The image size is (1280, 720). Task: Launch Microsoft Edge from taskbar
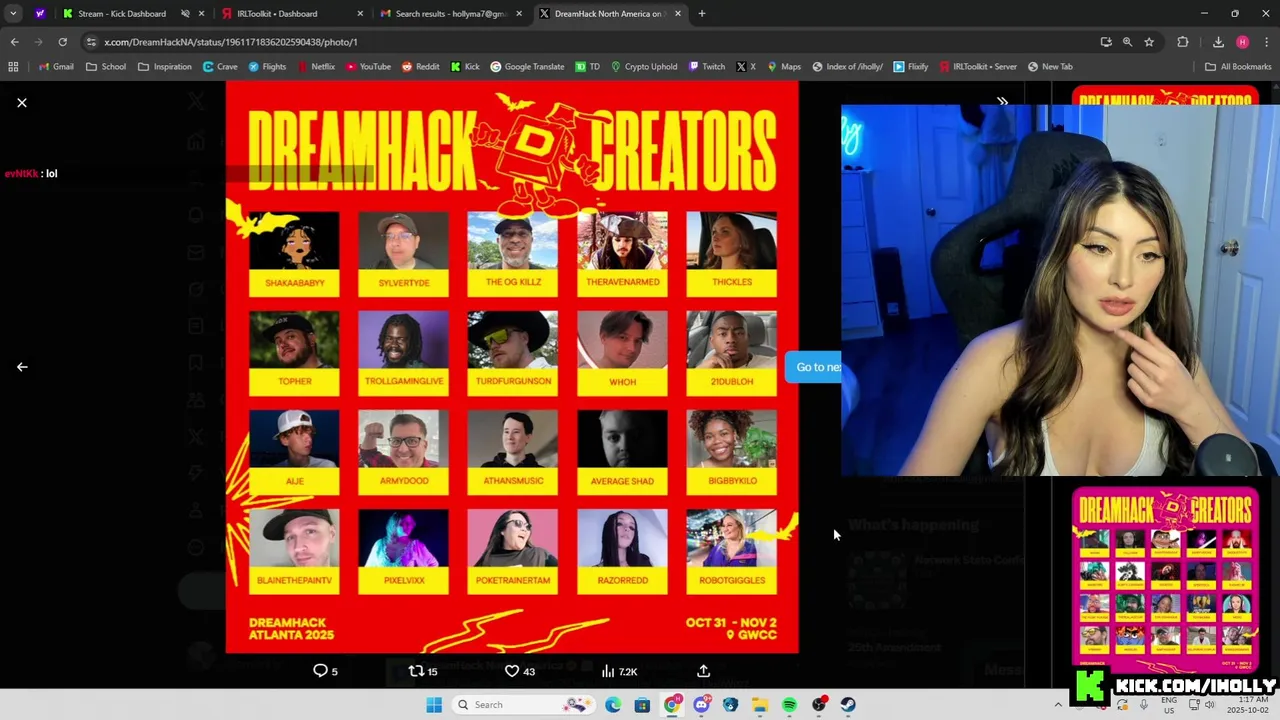coord(613,705)
